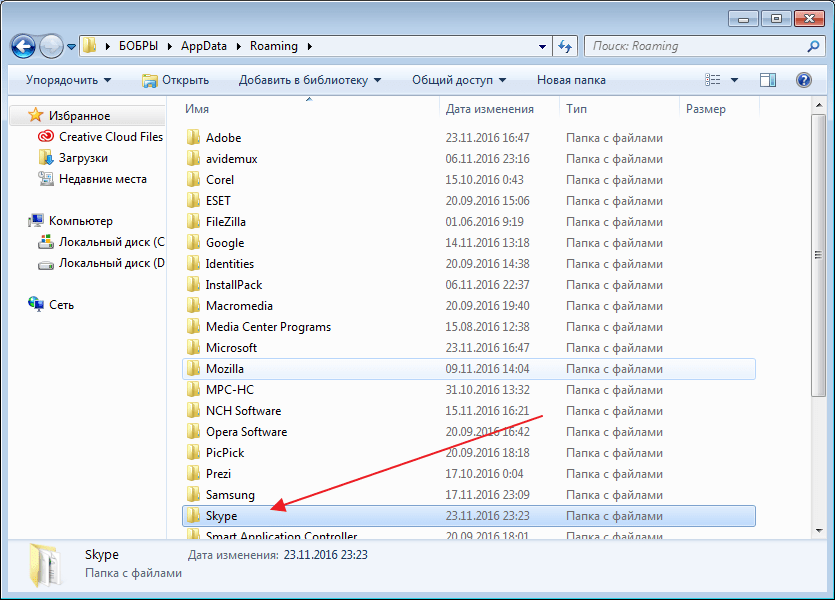Open the view options dropdown arrow
Screen dimensions: 835x600
tap(734, 80)
